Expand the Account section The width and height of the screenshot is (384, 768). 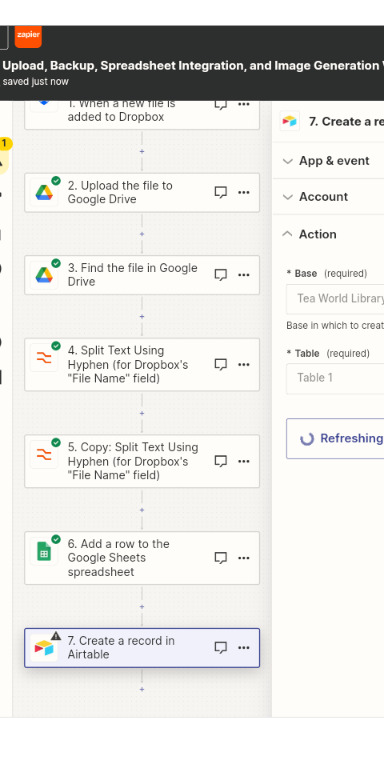tap(328, 196)
